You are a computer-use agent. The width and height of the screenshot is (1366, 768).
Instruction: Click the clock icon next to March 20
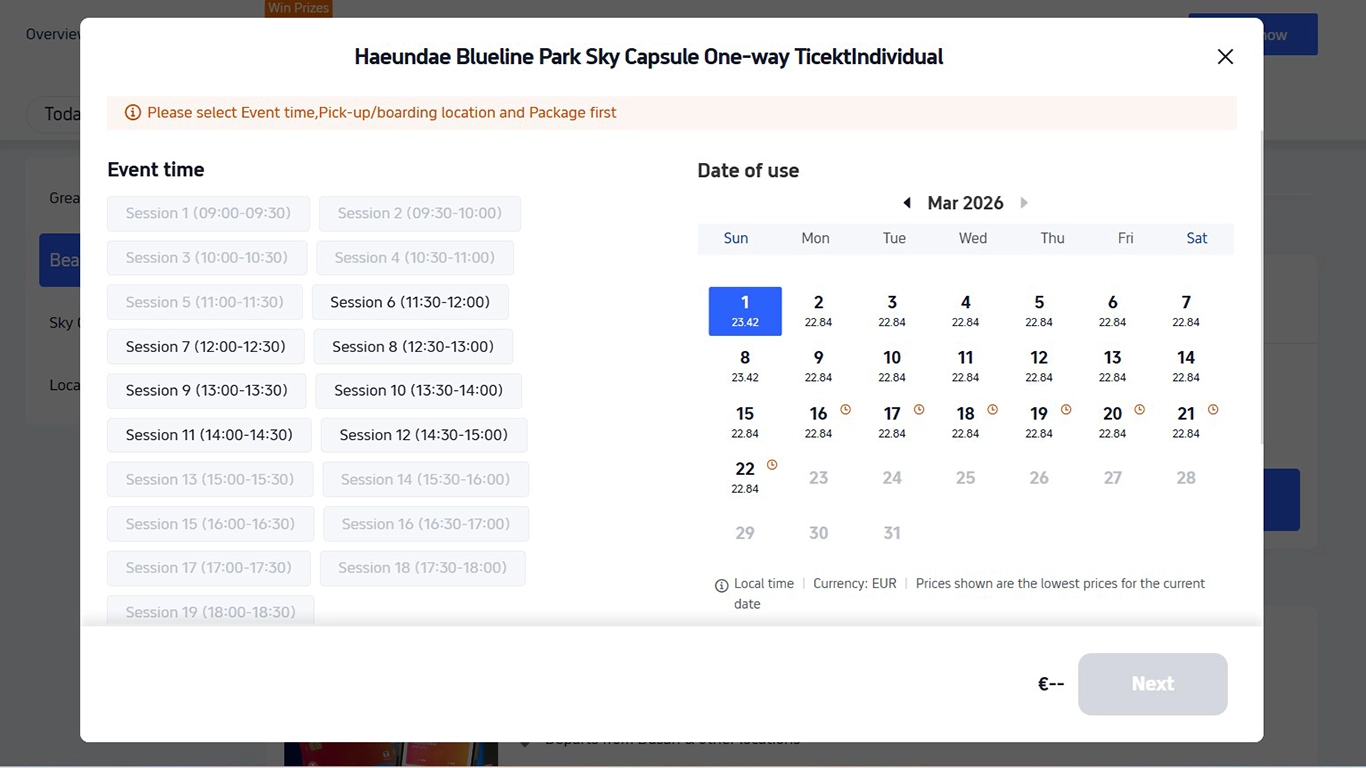1140,409
